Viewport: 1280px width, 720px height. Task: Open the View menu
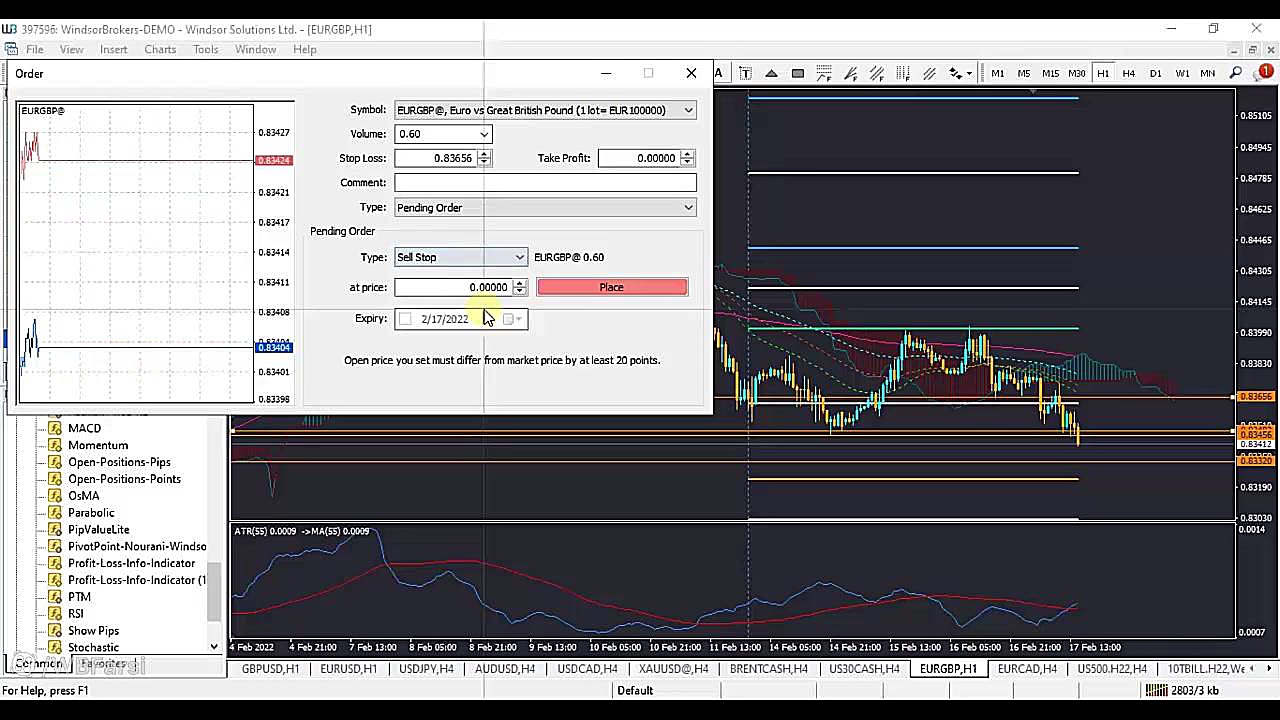[71, 49]
